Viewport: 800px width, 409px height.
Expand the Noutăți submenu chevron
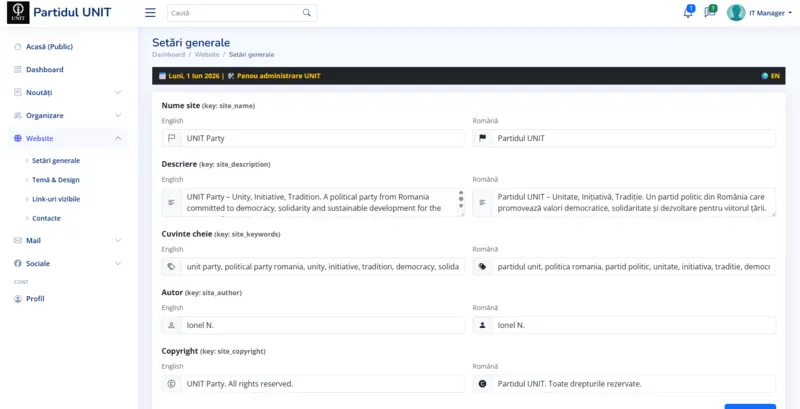(118, 92)
